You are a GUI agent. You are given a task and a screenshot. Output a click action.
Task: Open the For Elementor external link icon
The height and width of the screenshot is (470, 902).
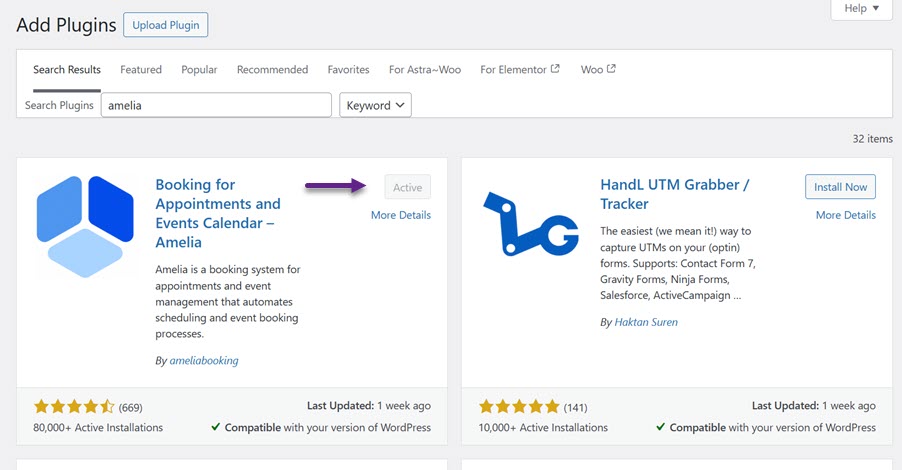coord(555,68)
